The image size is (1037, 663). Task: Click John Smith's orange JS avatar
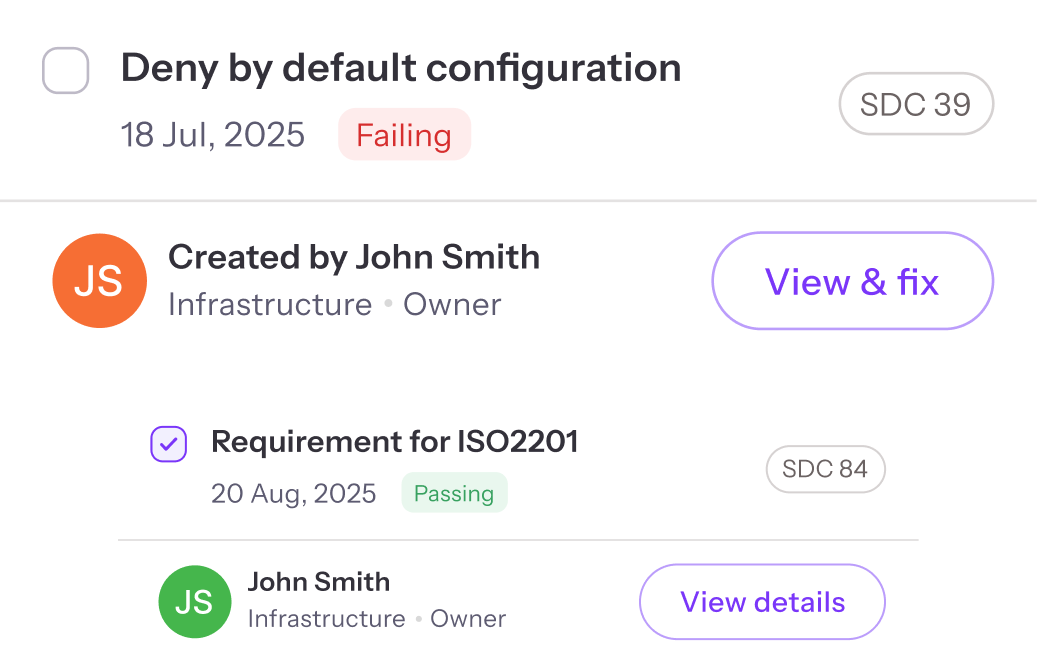tap(99, 281)
